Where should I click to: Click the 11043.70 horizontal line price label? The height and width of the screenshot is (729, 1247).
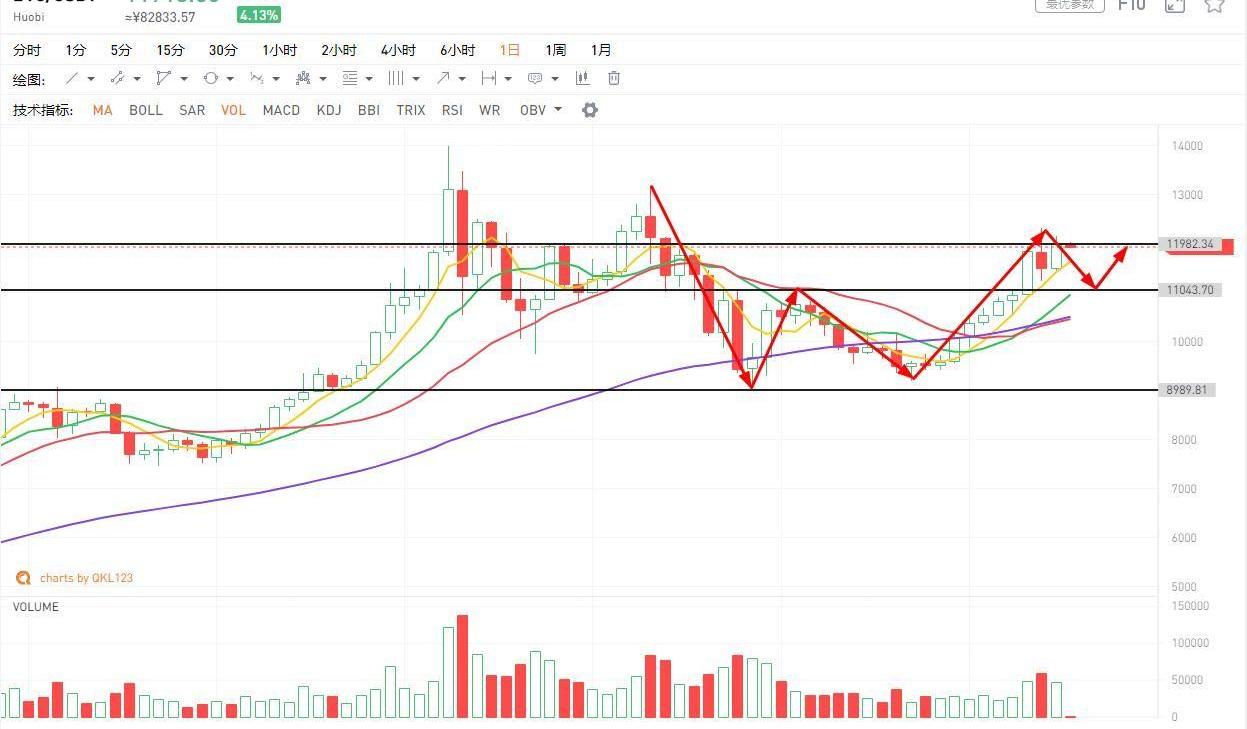1189,290
